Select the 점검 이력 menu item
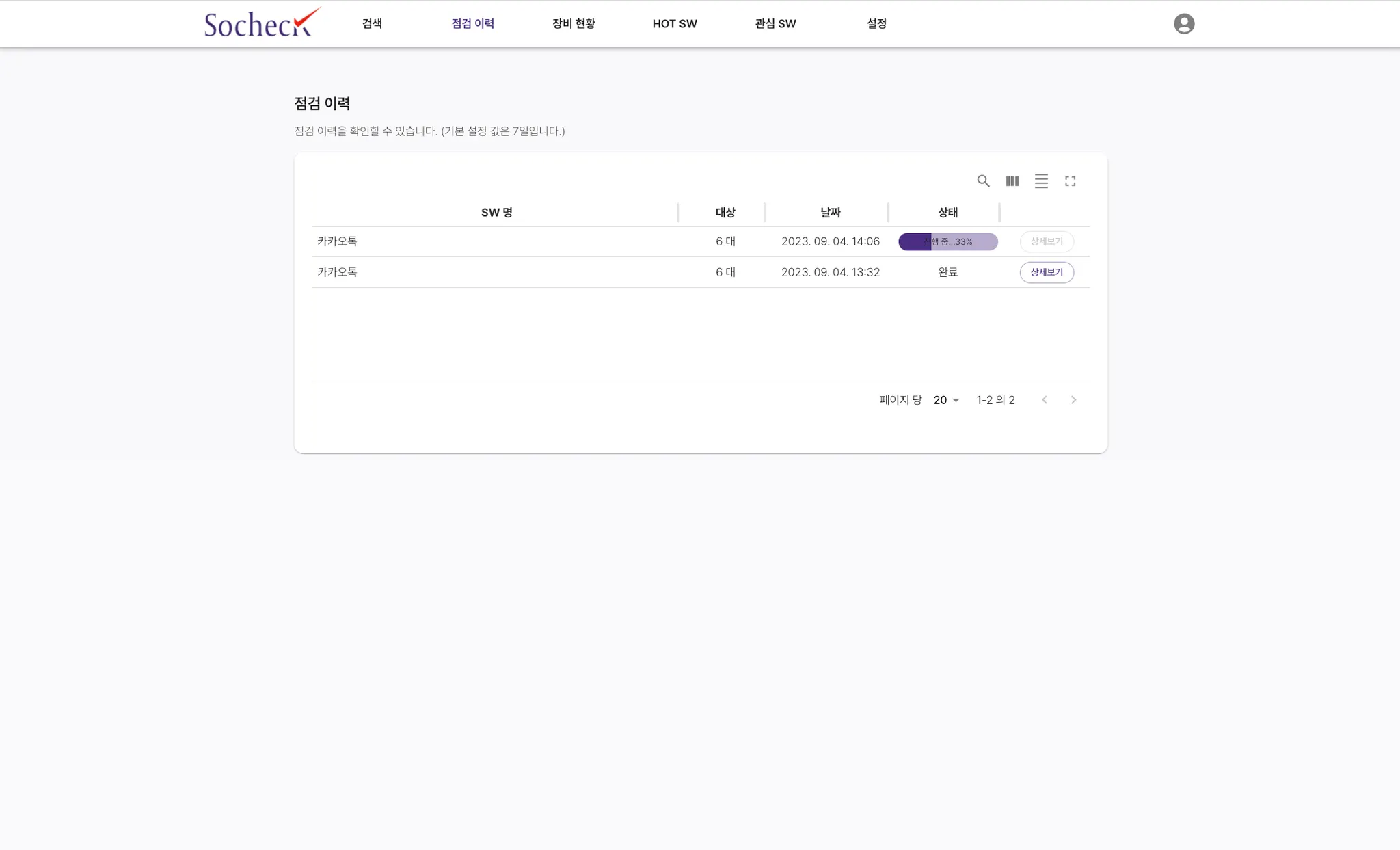Screen dimensions: 1400x850 coord(472,24)
